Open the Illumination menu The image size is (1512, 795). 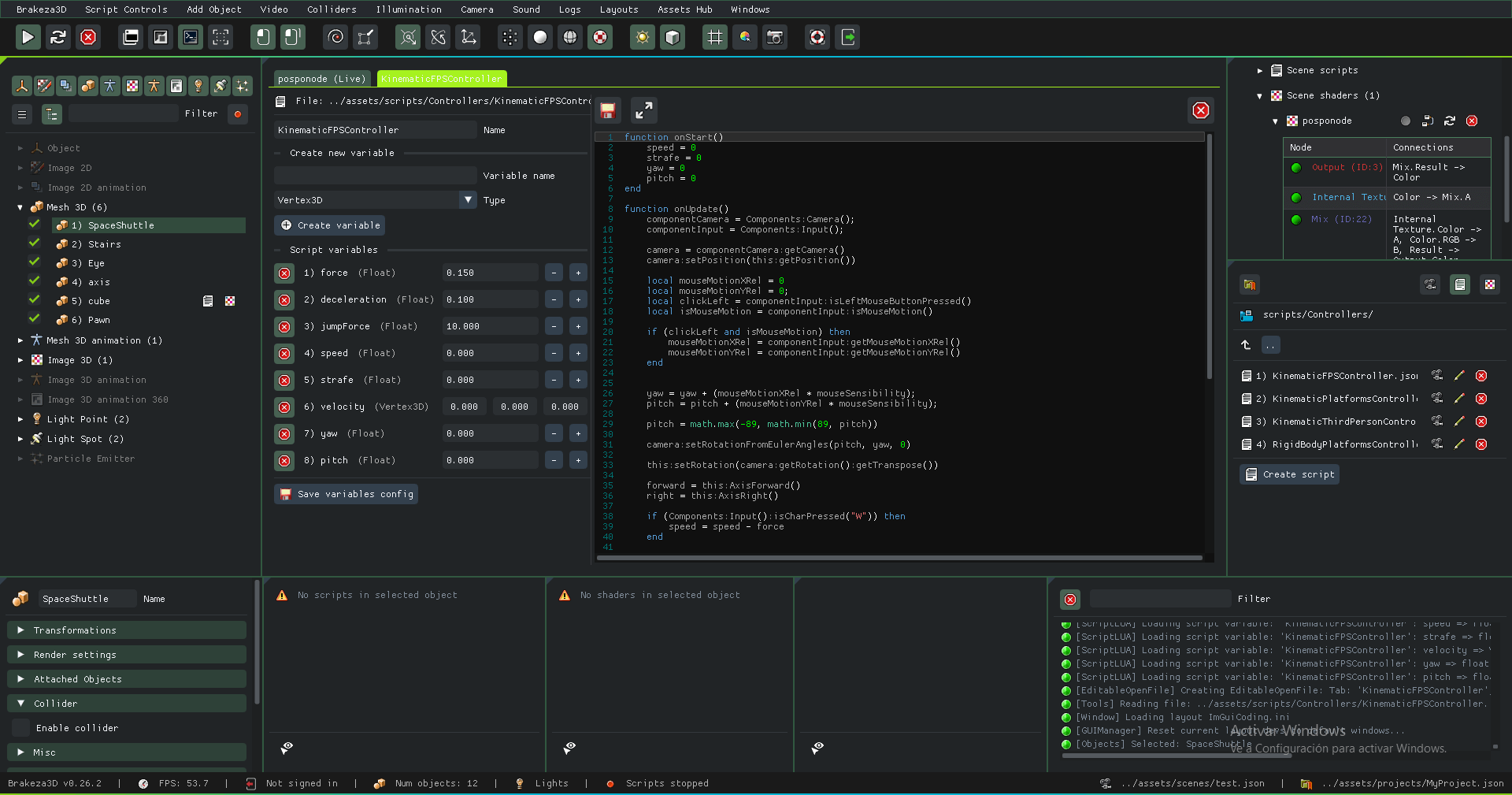tap(408, 9)
